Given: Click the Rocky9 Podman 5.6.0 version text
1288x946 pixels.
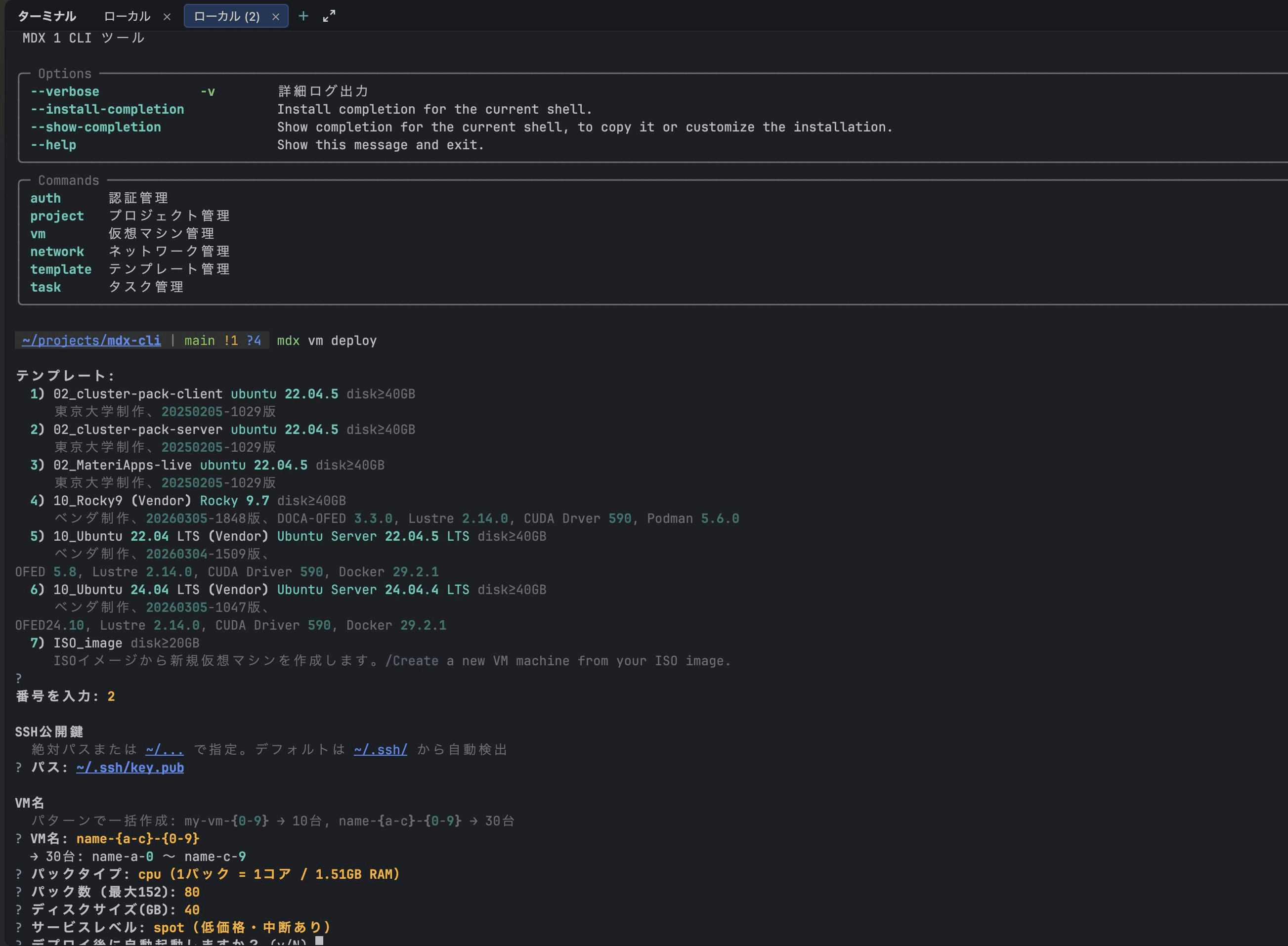Looking at the screenshot, I should pyautogui.click(x=693, y=518).
